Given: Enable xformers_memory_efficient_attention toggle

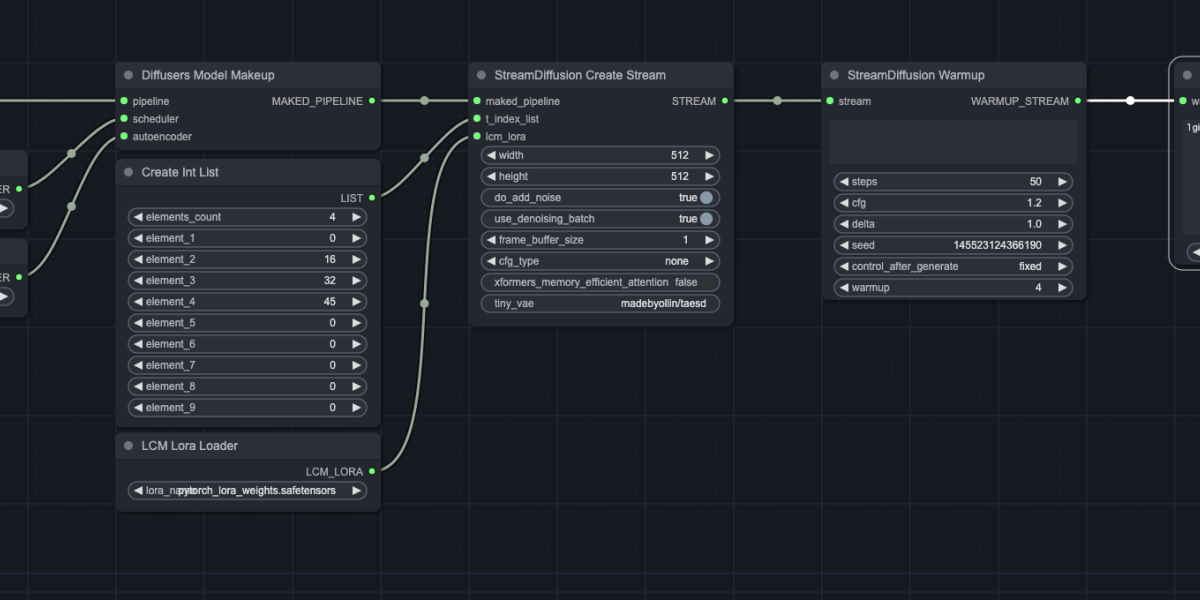Looking at the screenshot, I should pos(706,283).
